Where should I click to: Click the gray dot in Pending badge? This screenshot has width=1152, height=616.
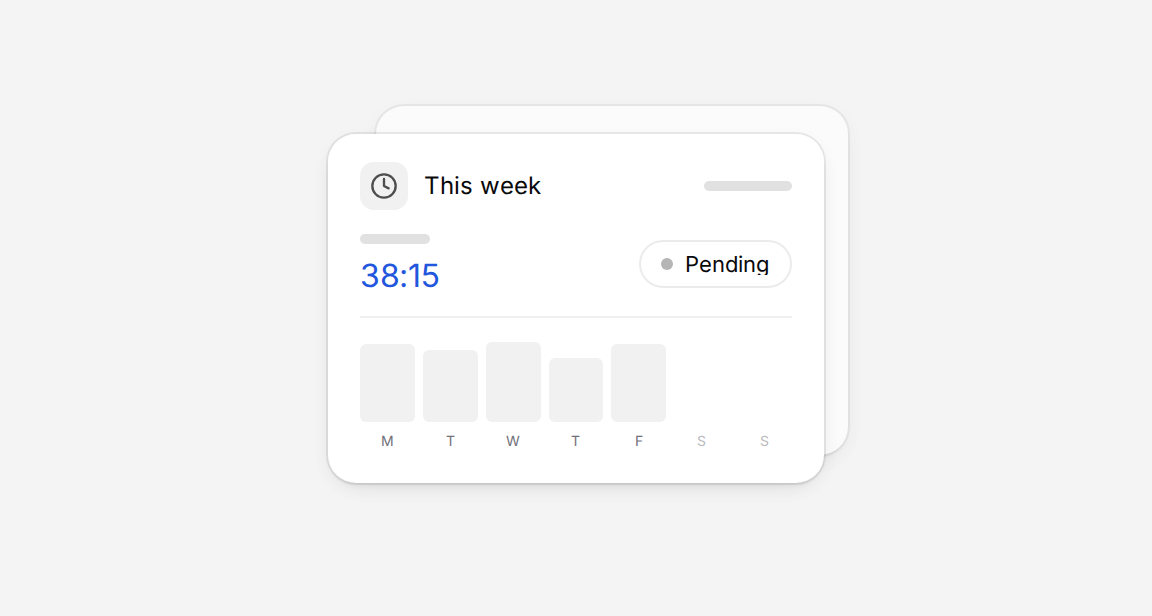(666, 264)
